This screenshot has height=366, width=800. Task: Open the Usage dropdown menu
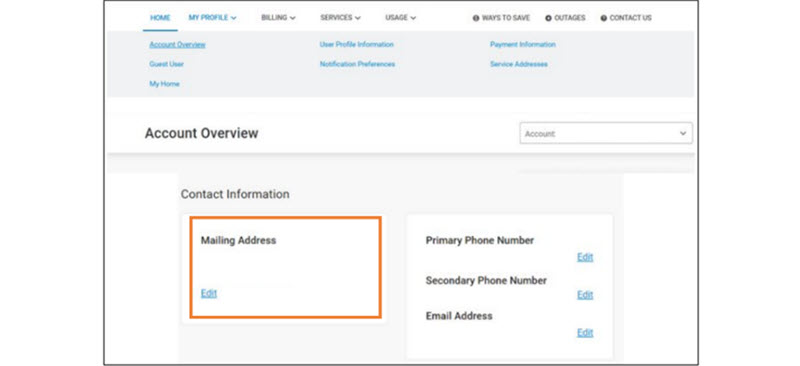click(401, 18)
